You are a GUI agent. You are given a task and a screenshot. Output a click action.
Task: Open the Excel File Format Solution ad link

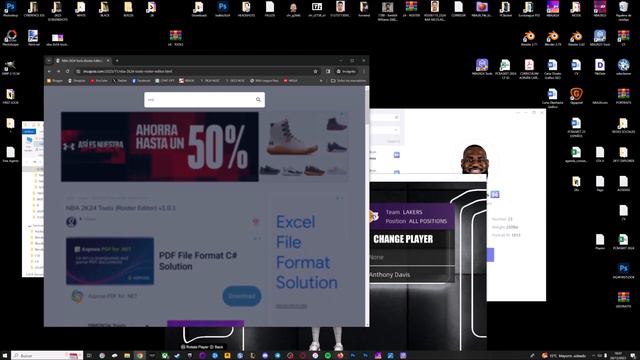point(307,252)
